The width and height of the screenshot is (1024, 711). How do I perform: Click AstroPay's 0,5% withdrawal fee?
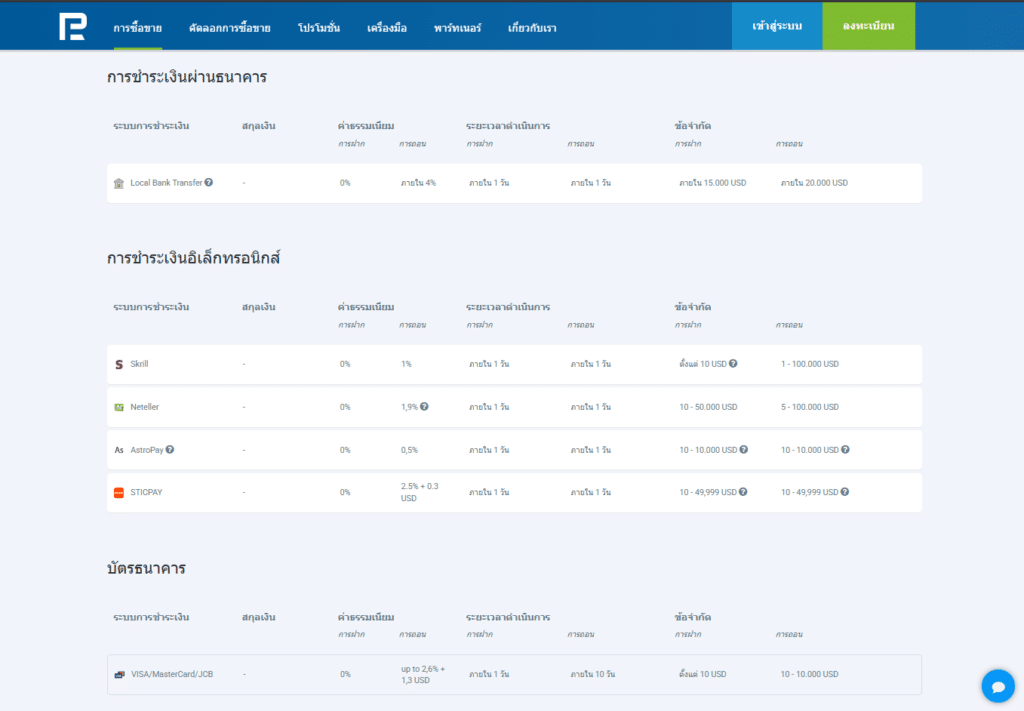[409, 450]
